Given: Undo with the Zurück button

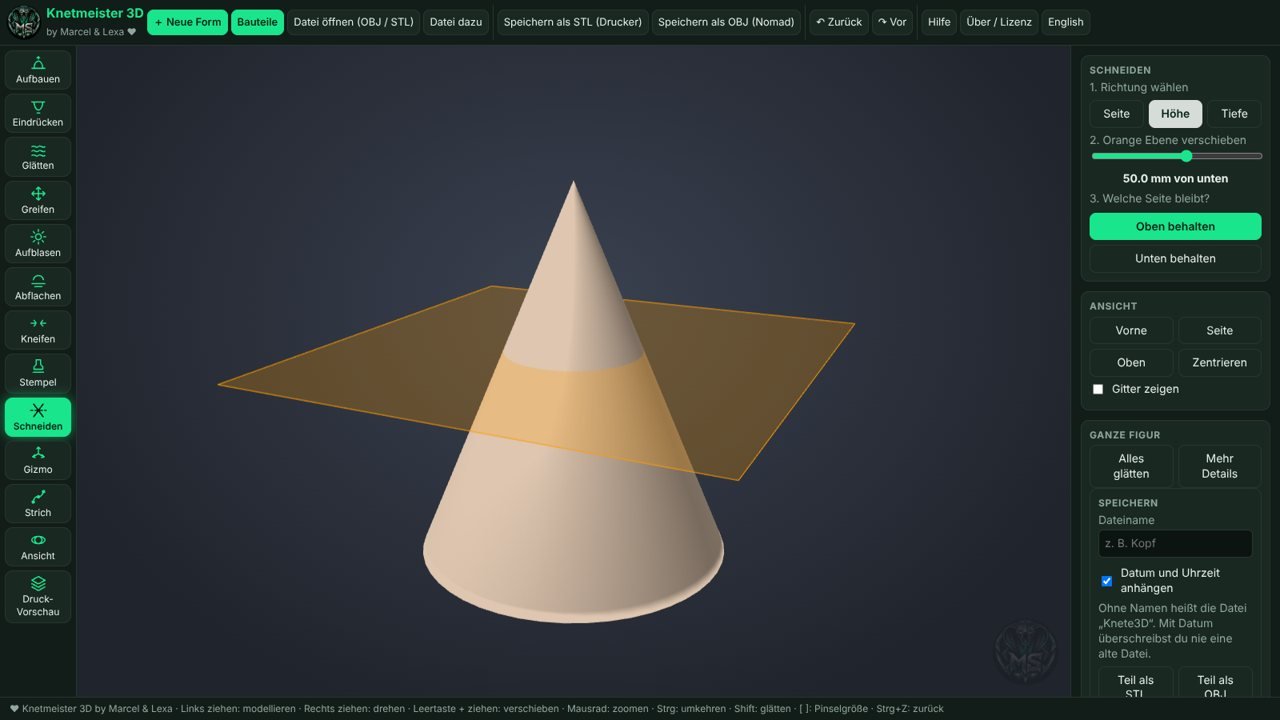Looking at the screenshot, I should (839, 22).
